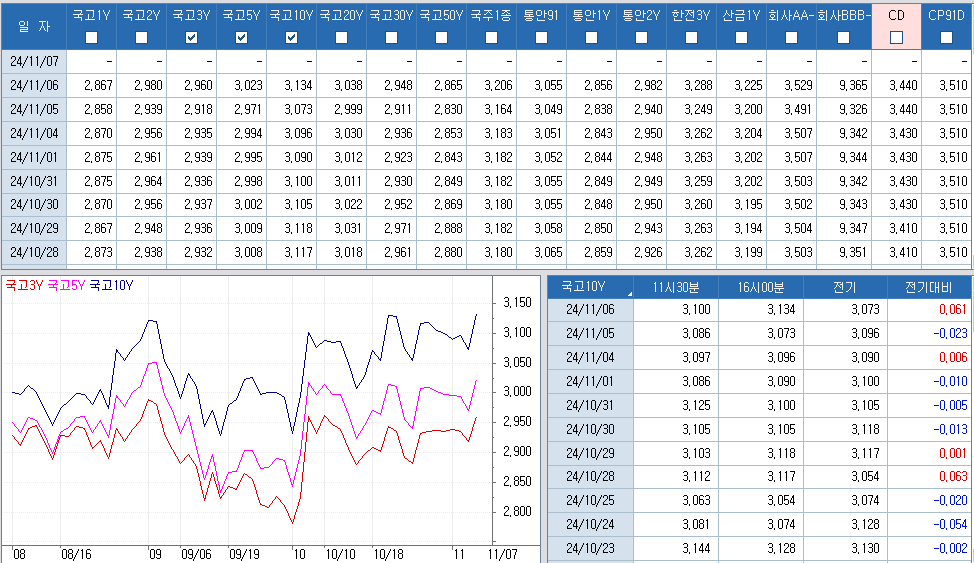This screenshot has width=974, height=563.
Task: Uncheck the 국고10Y checkbox in top table
Action: [291, 37]
